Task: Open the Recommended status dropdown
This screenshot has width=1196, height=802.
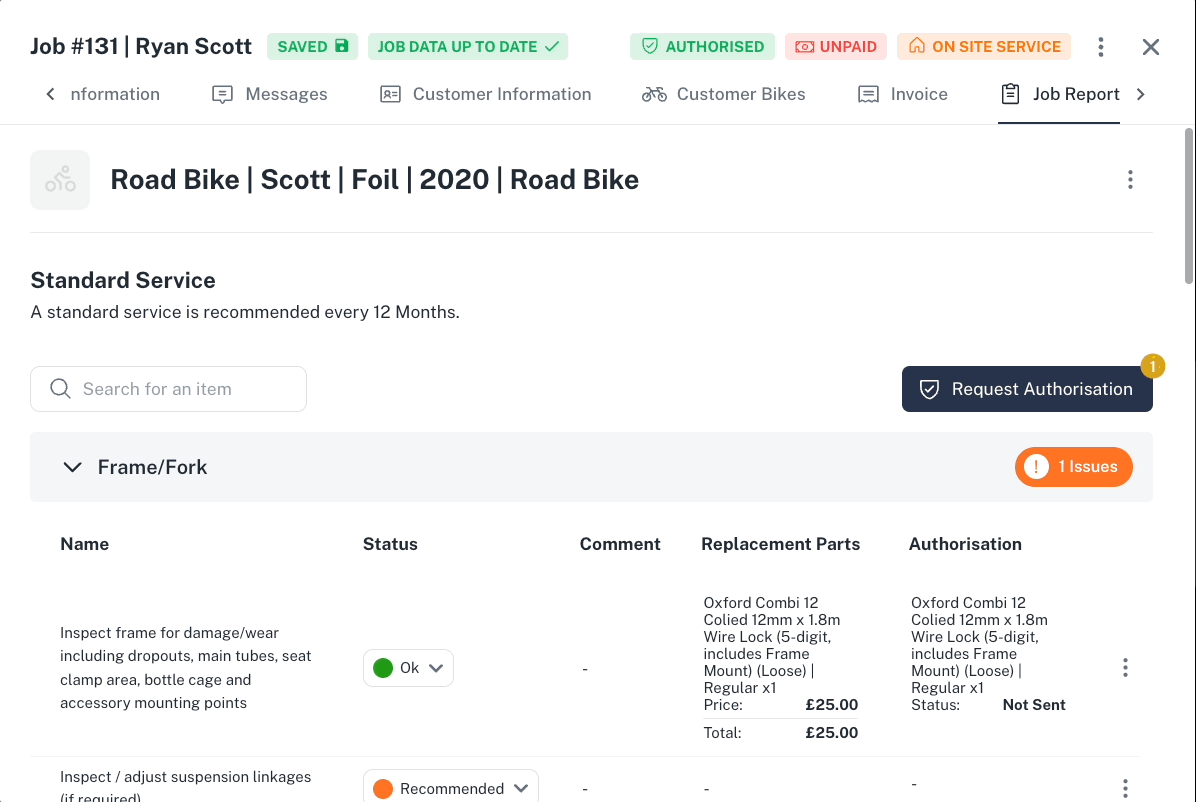Action: pyautogui.click(x=450, y=788)
